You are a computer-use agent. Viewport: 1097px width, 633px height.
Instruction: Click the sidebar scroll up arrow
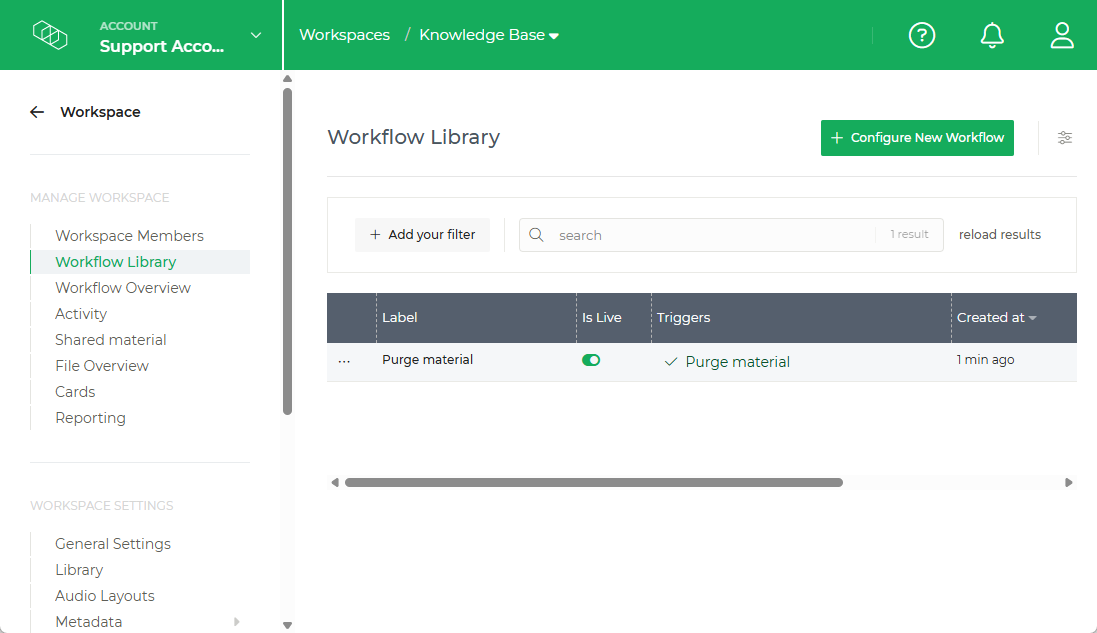tap(287, 78)
